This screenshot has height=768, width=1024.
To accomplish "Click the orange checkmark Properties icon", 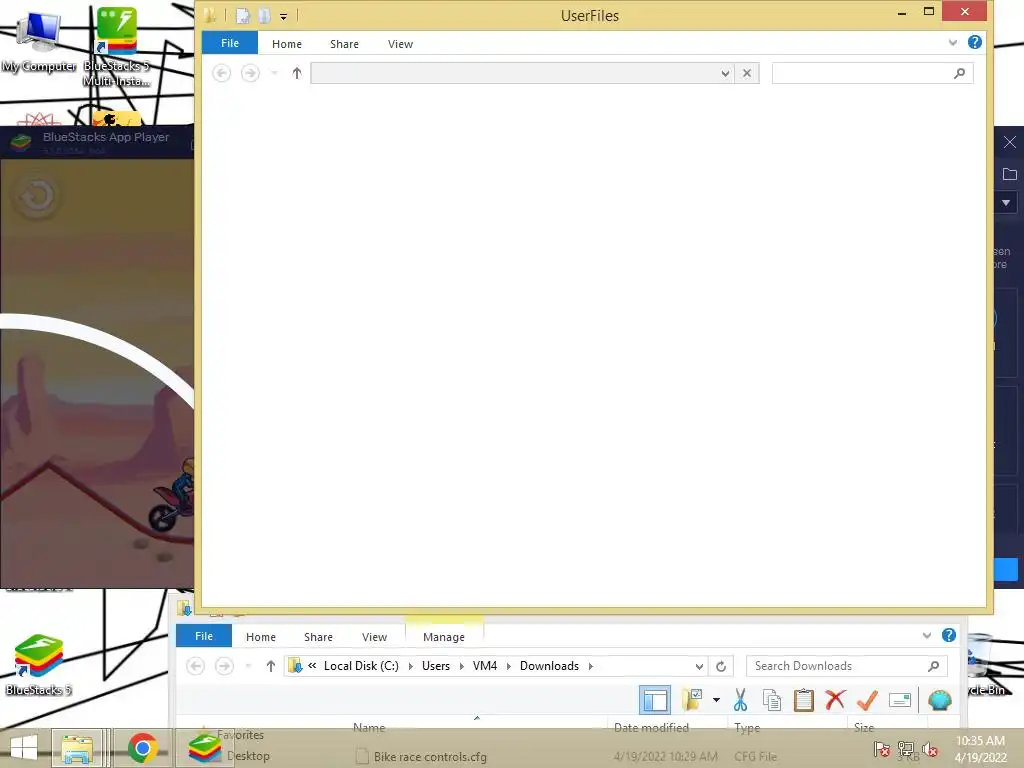I will (x=867, y=700).
